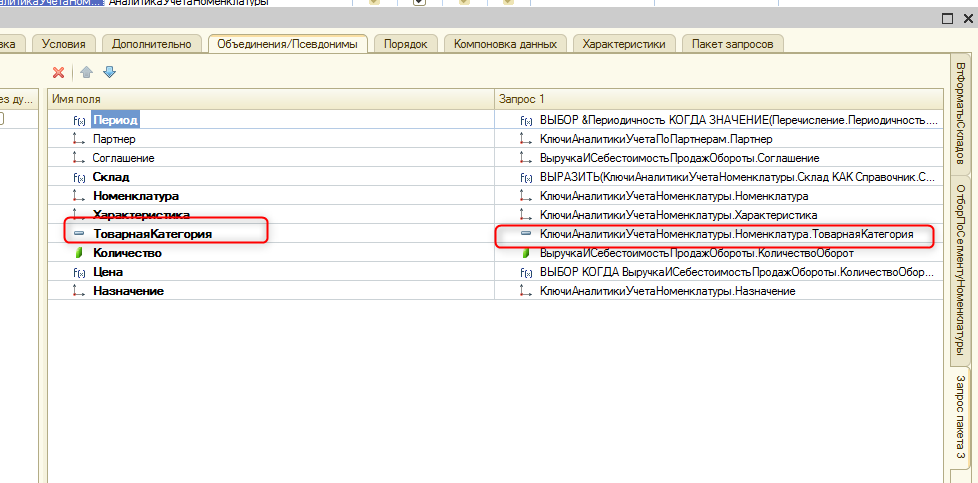Open the Компоновка данных tab
This screenshot has height=483, width=978.
(x=505, y=44)
